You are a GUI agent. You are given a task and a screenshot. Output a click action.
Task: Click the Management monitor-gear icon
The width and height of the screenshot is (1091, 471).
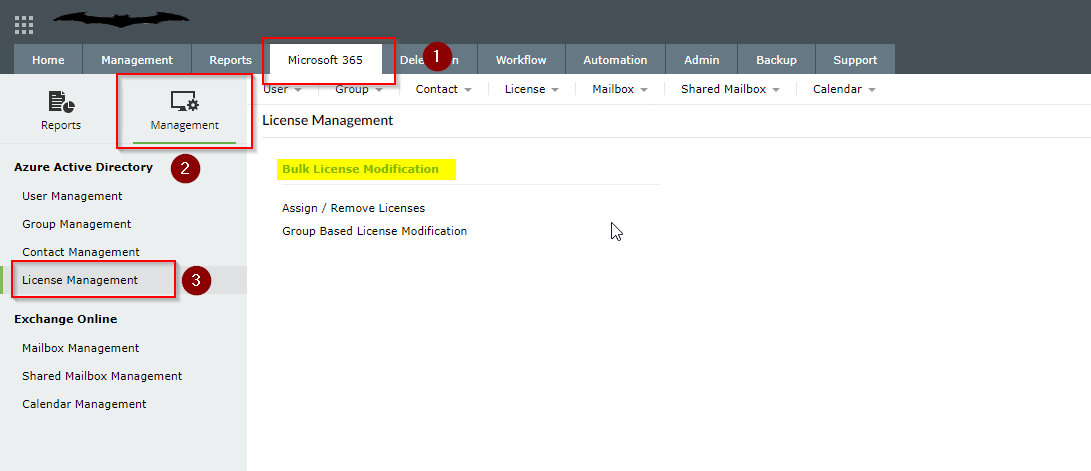click(184, 102)
